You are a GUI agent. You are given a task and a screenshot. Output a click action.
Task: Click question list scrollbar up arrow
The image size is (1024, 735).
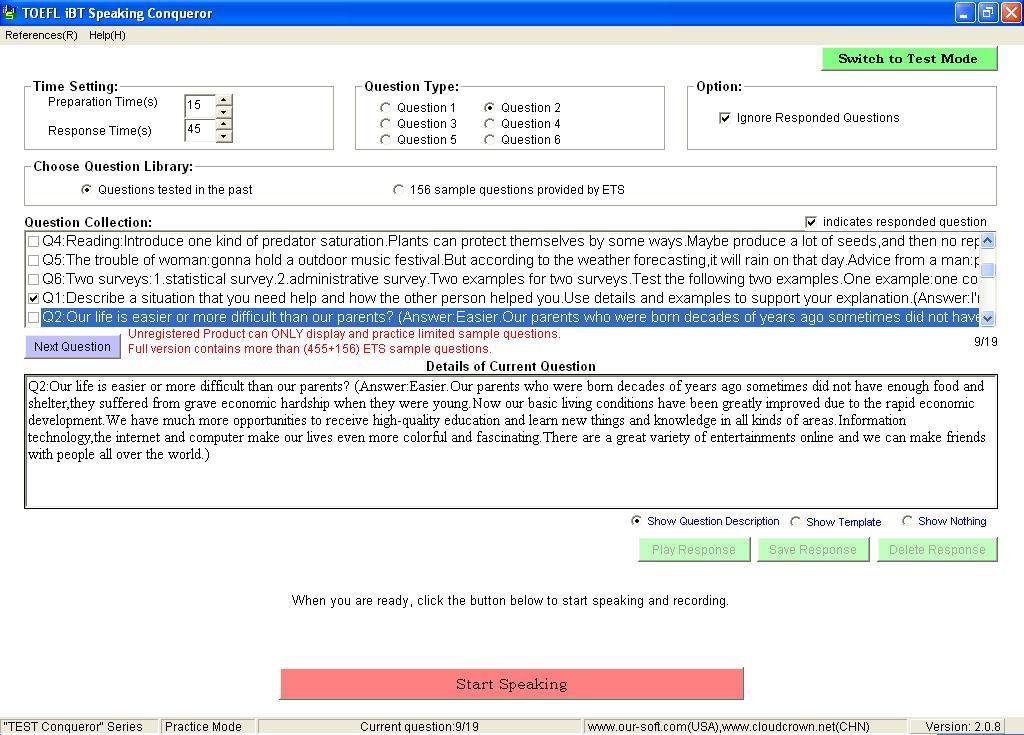point(987,240)
